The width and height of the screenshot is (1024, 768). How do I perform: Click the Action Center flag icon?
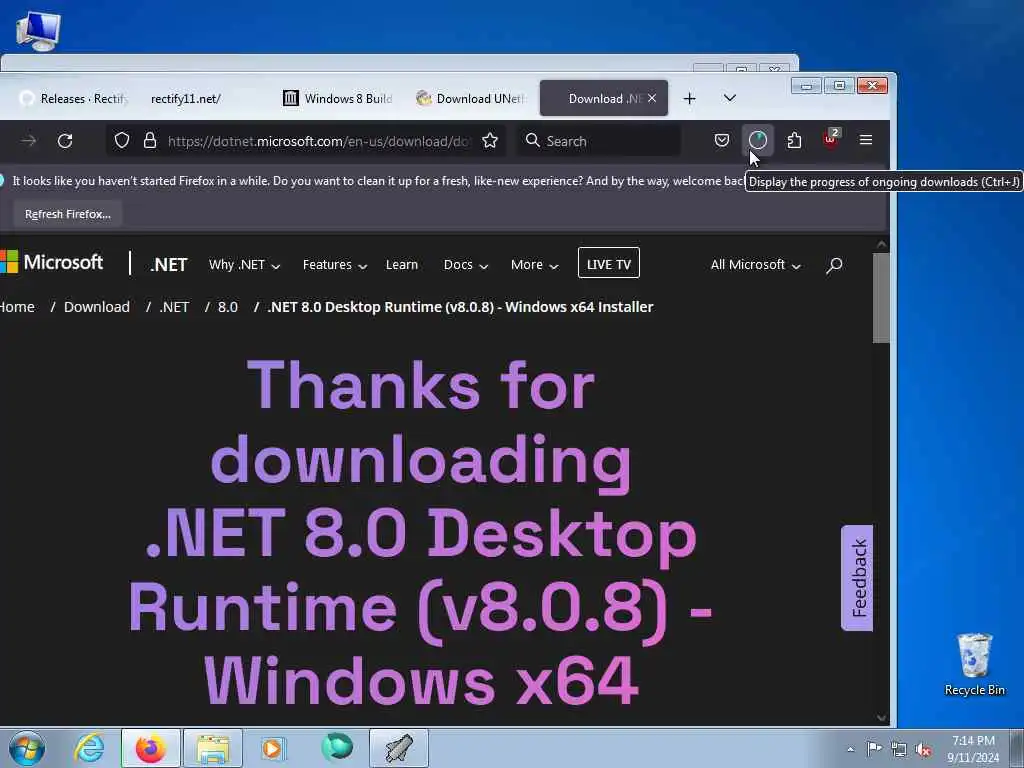pos(874,749)
